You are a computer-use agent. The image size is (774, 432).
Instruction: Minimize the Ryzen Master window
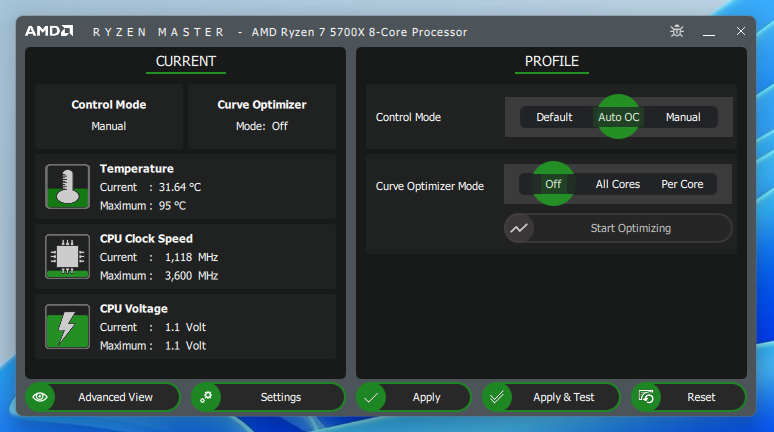709,35
